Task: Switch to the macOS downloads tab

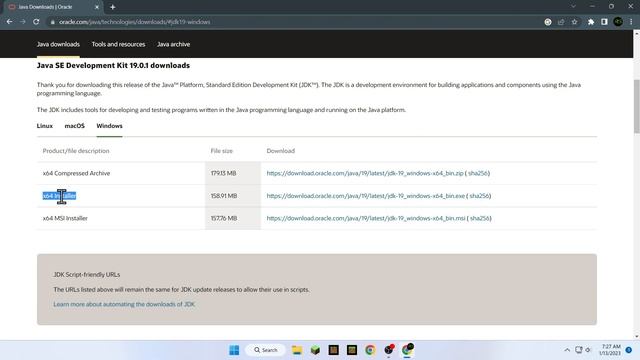Action: (x=75, y=126)
